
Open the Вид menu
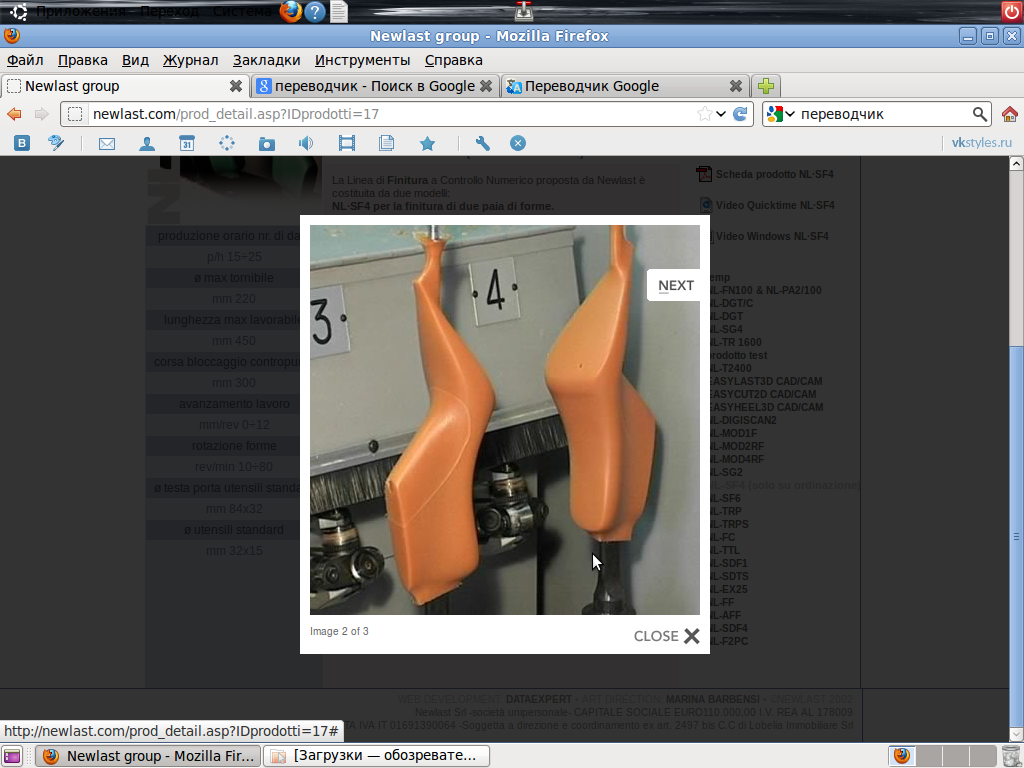pos(135,60)
